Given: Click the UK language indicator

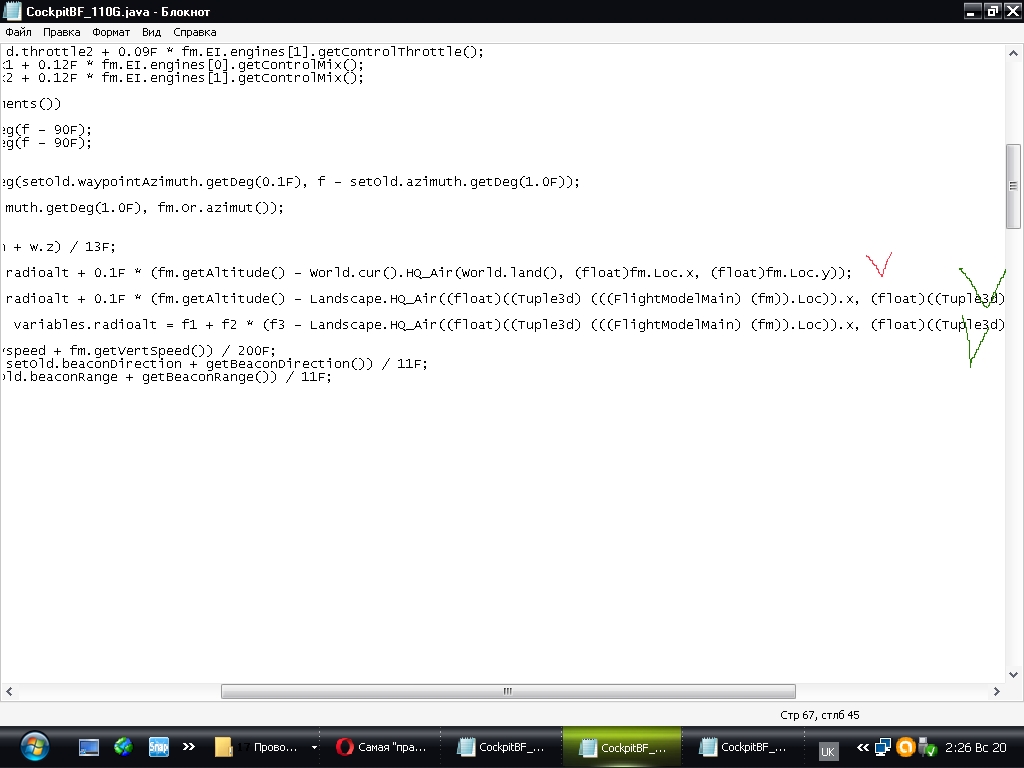Looking at the screenshot, I should point(827,751).
